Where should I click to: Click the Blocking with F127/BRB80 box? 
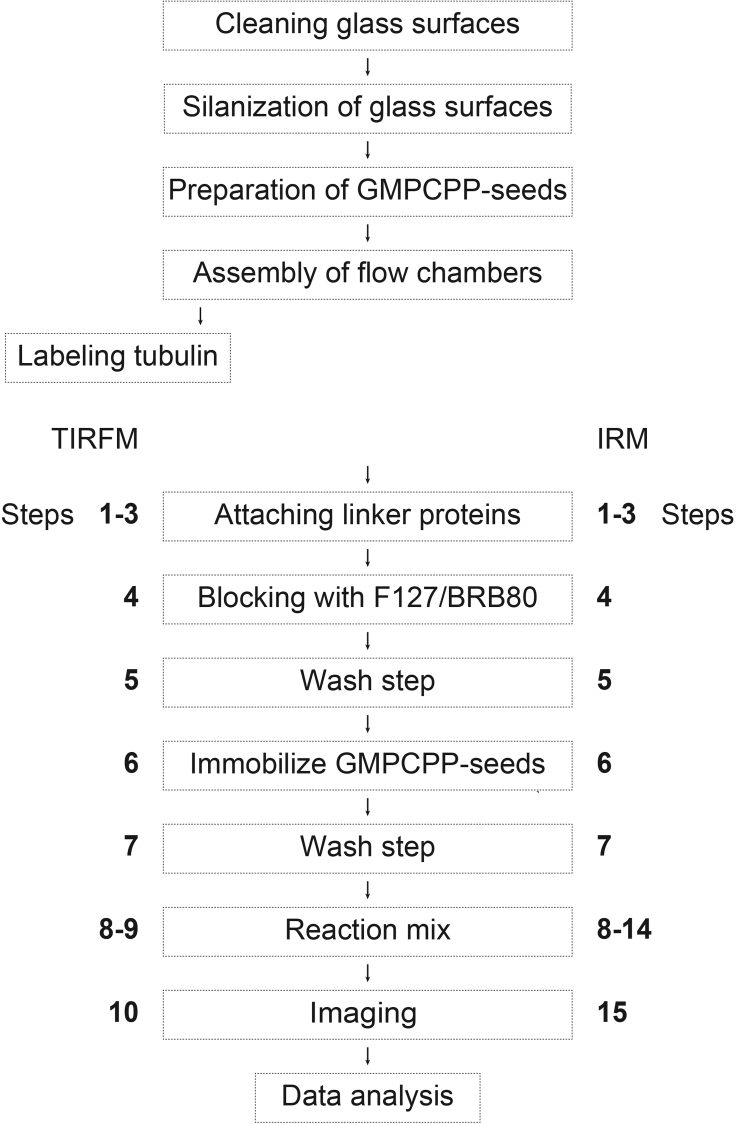coord(368,598)
